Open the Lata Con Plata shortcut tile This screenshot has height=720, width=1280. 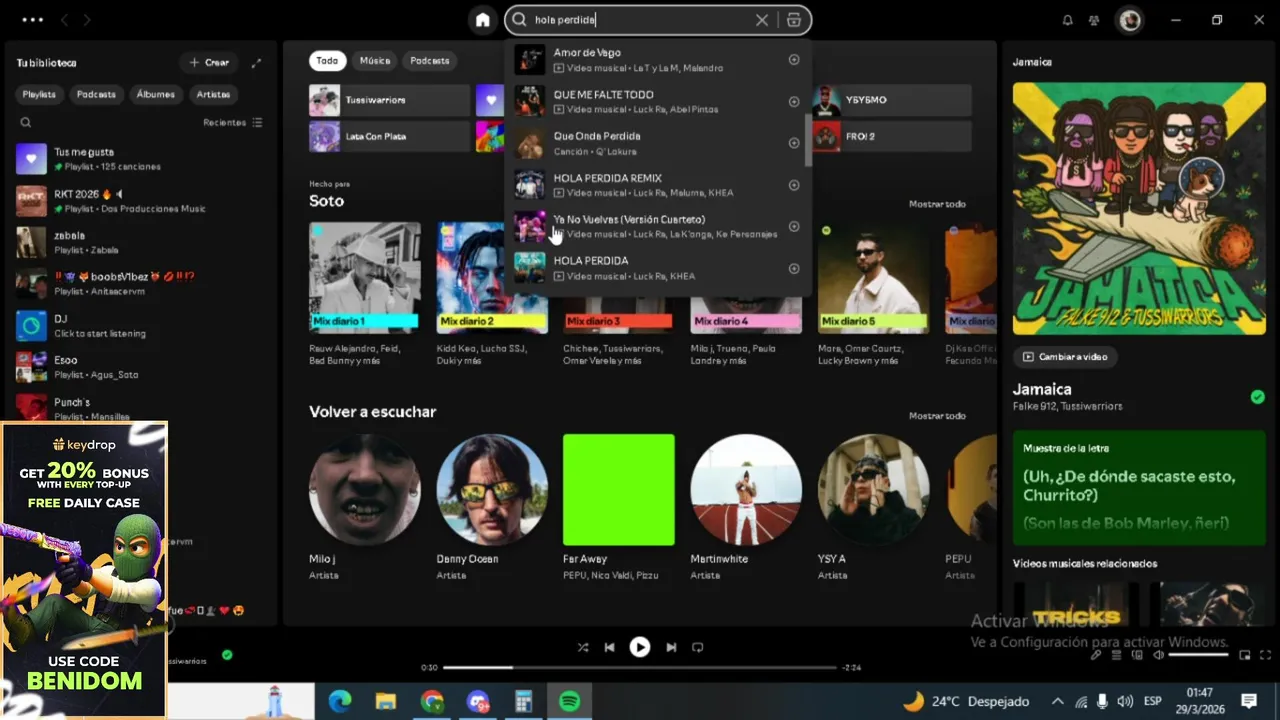pyautogui.click(x=389, y=136)
